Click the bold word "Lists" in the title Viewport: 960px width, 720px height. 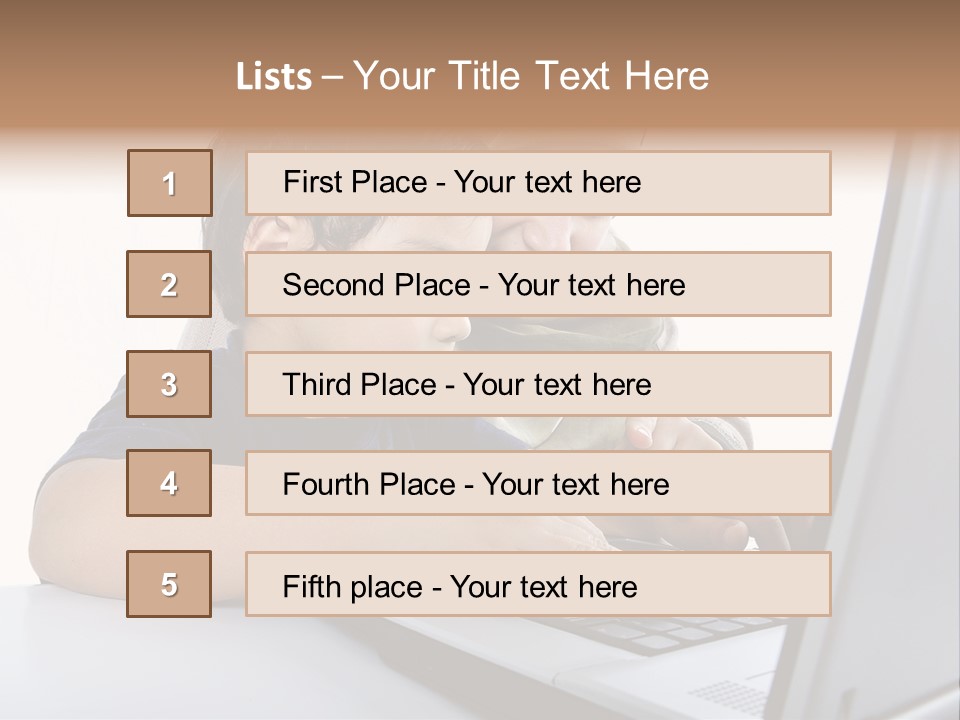coord(274,76)
